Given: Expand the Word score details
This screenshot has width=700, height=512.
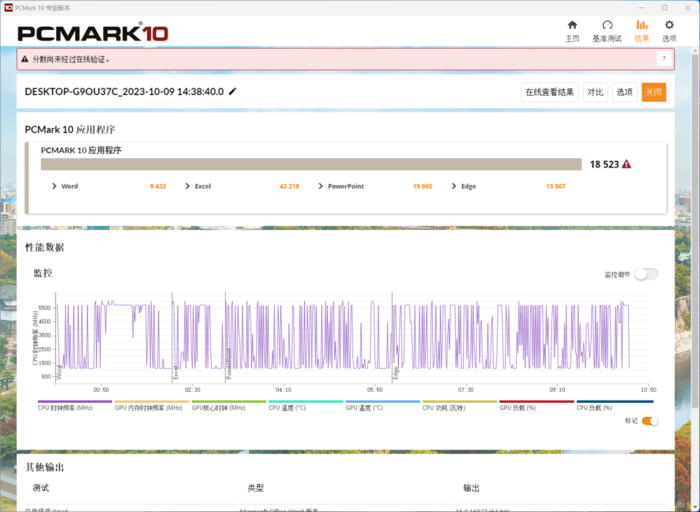Looking at the screenshot, I should pos(54,186).
